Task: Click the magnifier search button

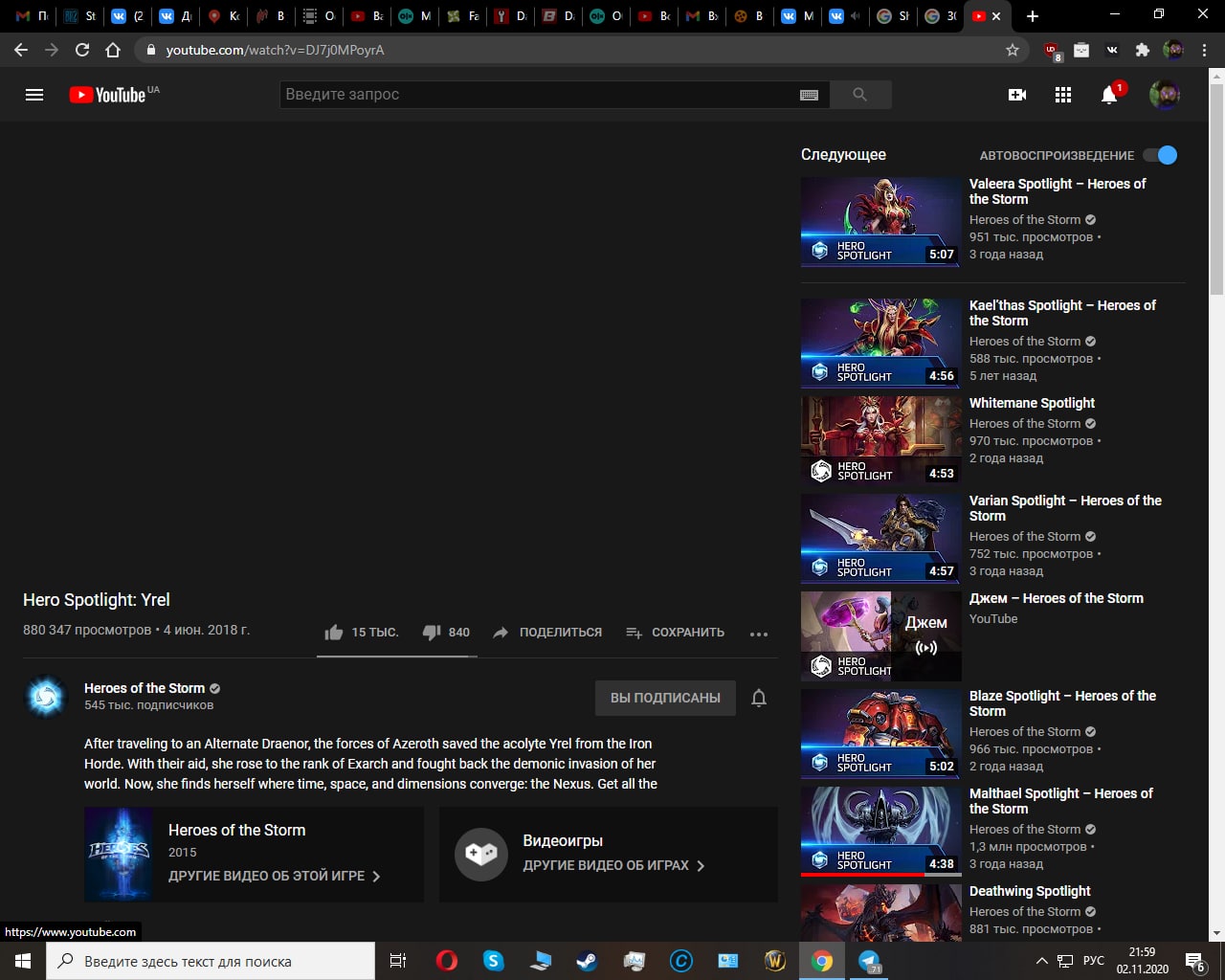Action: [x=859, y=95]
